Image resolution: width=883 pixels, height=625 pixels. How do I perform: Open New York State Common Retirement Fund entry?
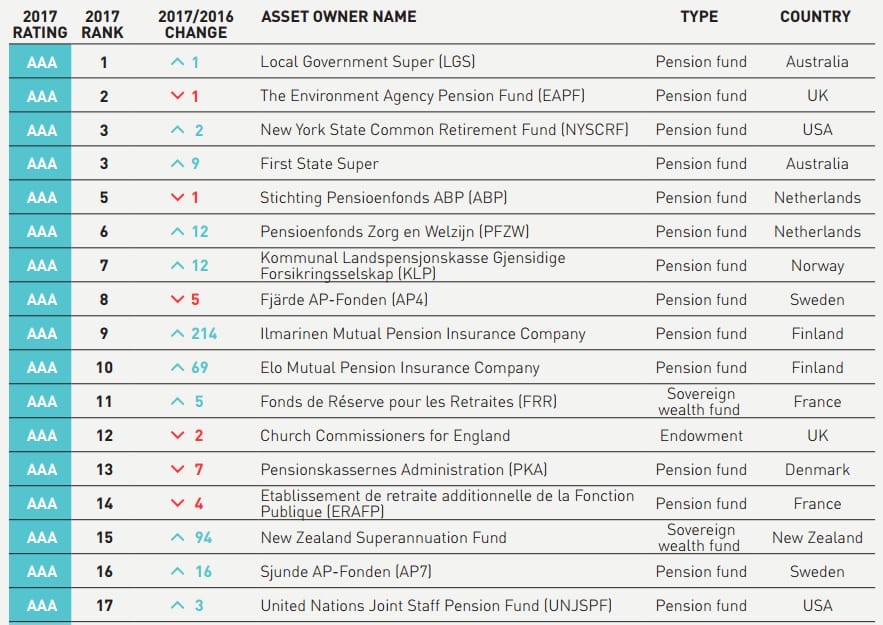(x=444, y=130)
